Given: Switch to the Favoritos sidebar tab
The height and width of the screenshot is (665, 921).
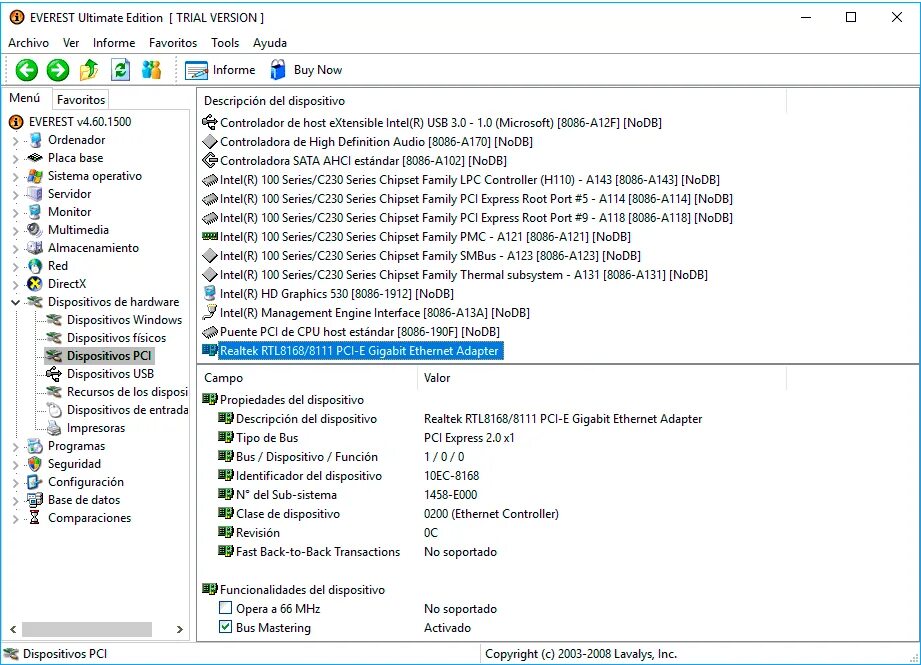Looking at the screenshot, I should point(81,99).
